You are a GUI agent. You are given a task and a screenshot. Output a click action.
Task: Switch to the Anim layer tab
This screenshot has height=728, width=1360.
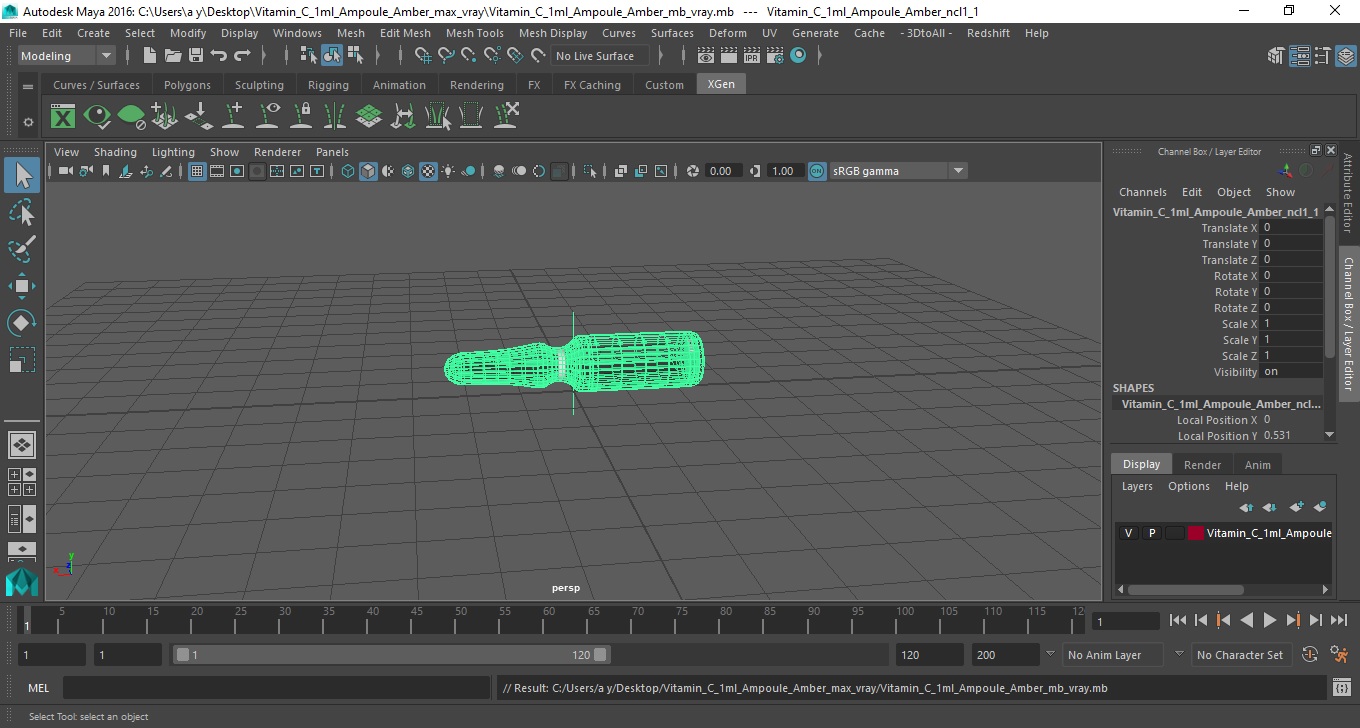tap(1258, 465)
